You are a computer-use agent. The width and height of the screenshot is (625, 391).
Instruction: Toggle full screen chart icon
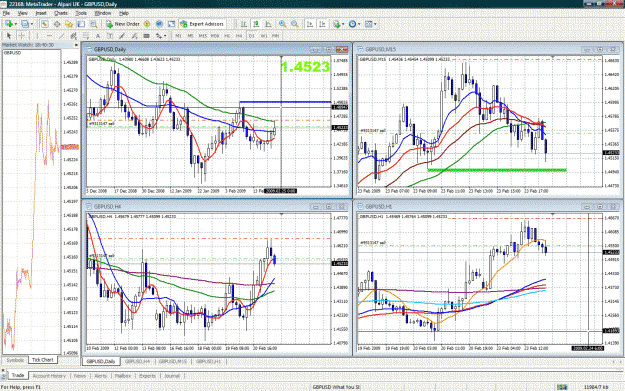(171, 24)
